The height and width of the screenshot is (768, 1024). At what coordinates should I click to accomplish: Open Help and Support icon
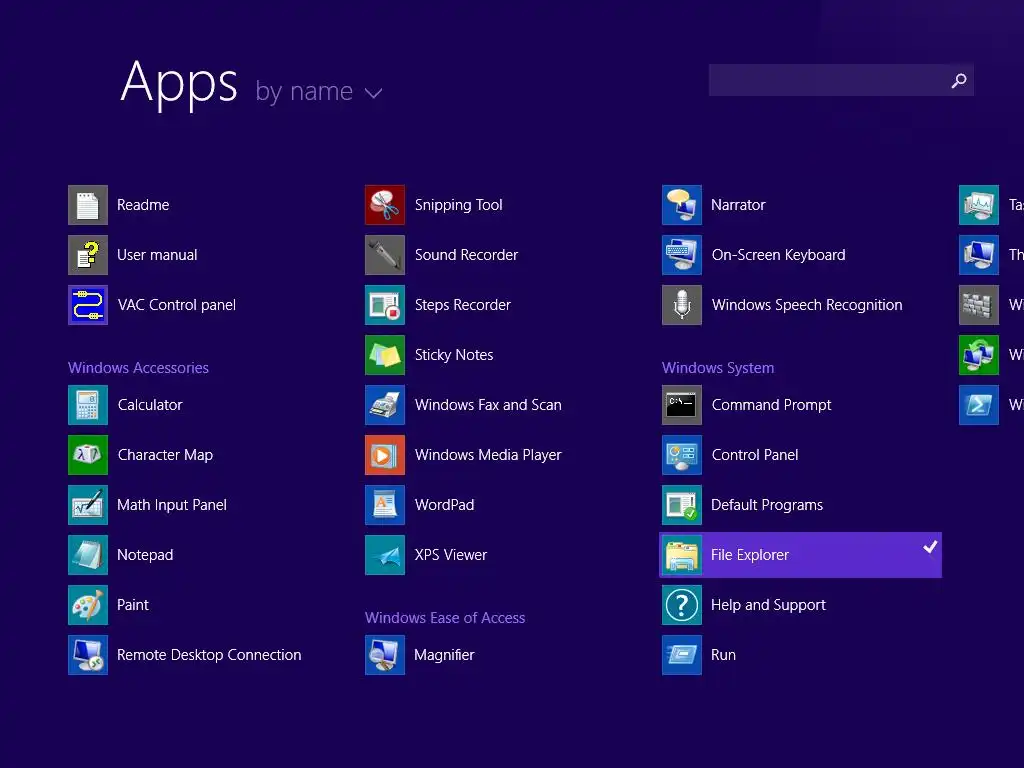[682, 605]
